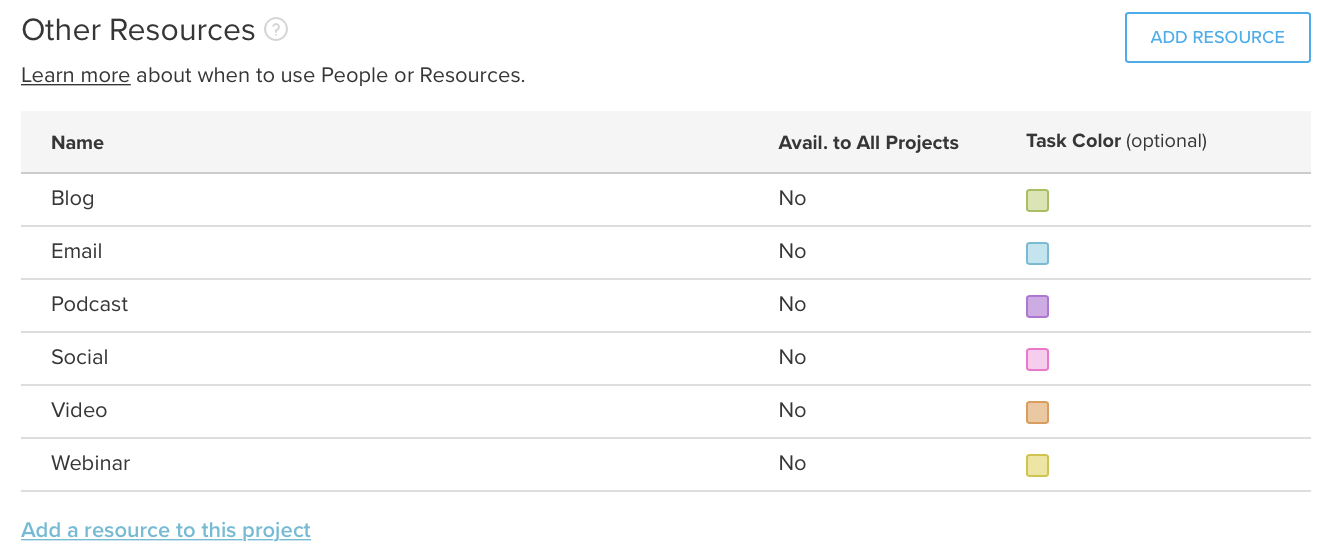Click the ADD RESOURCE button
The image size is (1330, 552).
1217,38
